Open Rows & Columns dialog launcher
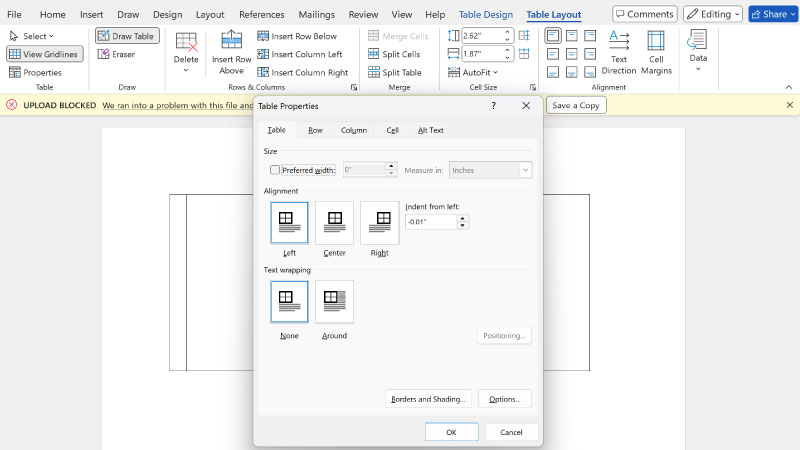This screenshot has height=450, width=800. click(354, 87)
